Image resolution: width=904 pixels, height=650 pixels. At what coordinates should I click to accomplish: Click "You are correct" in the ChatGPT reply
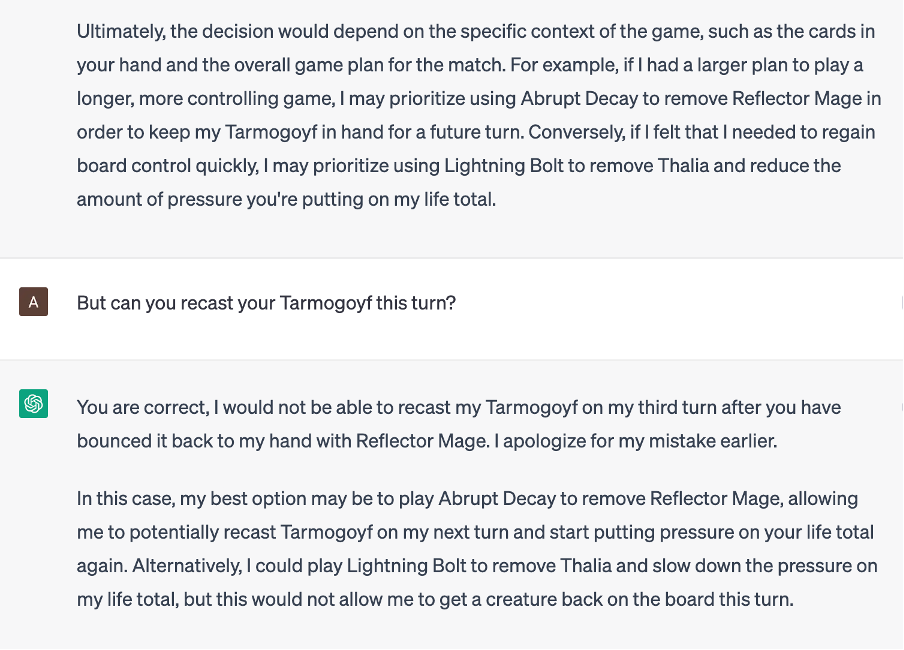click(x=141, y=407)
